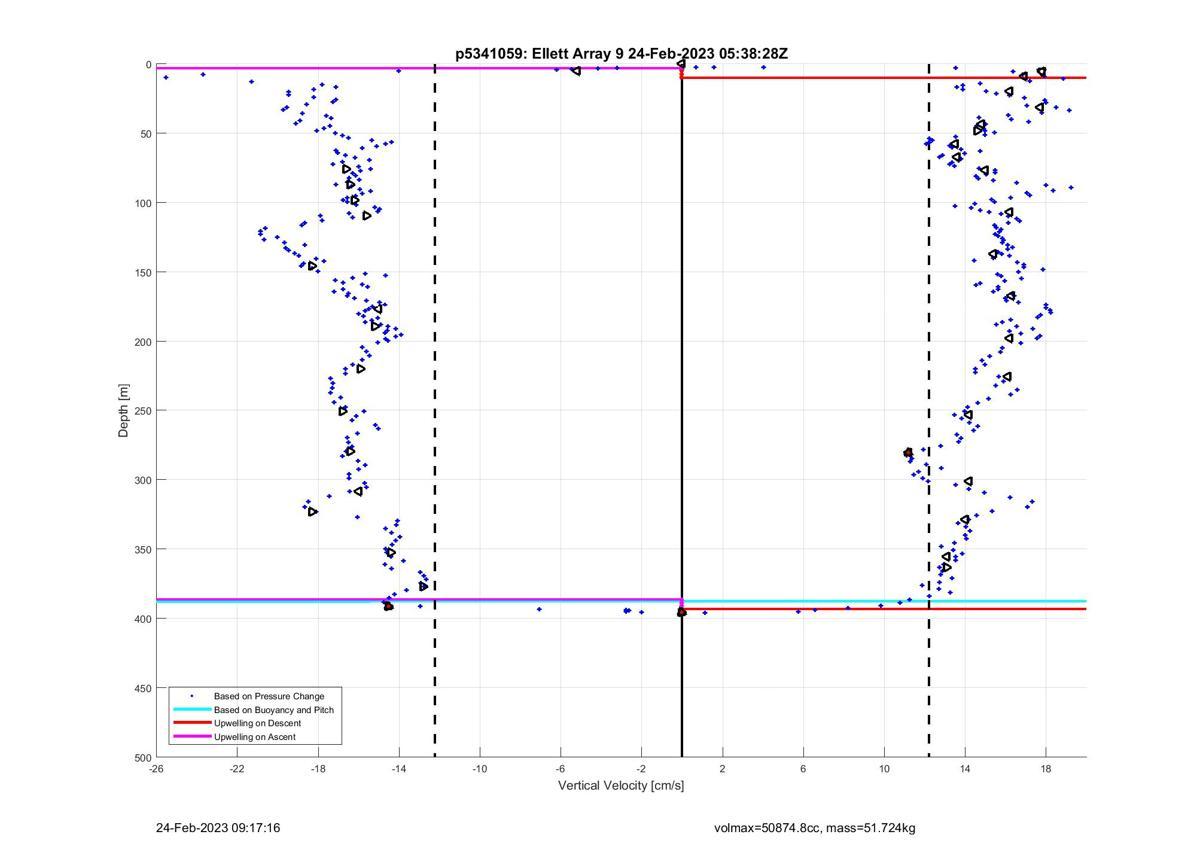The width and height of the screenshot is (1200, 851).
Task: Click the volmax=50874.8cc, mass=51.724kg text
Action: [x=815, y=828]
